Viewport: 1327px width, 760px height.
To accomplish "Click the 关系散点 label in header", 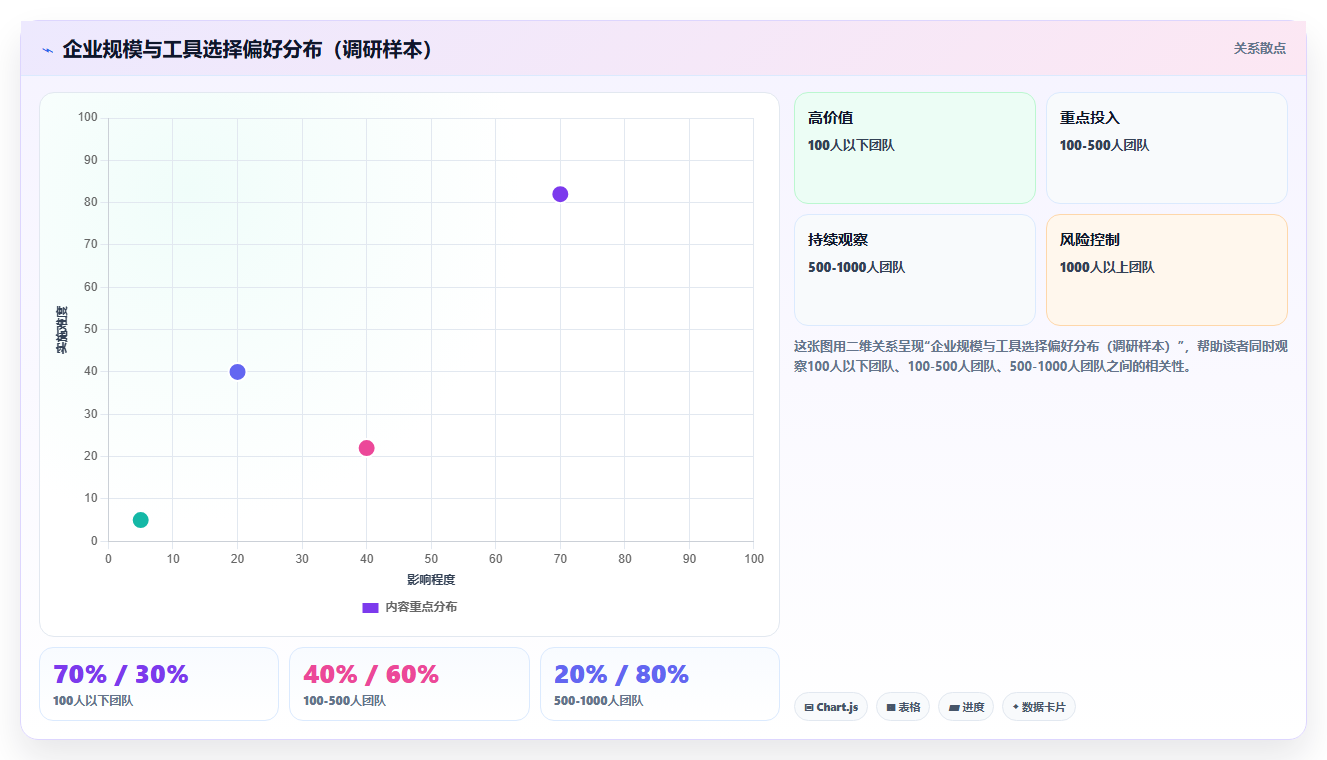I will [1260, 48].
